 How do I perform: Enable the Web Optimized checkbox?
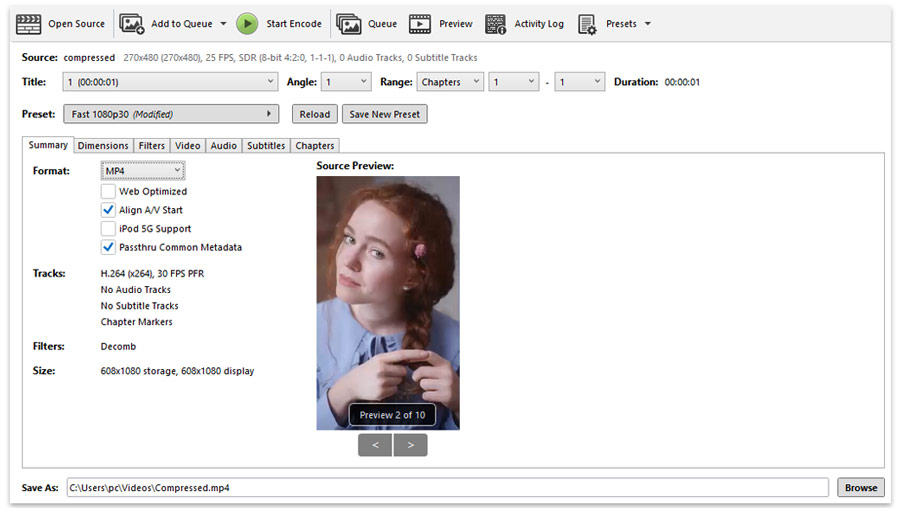tap(108, 191)
